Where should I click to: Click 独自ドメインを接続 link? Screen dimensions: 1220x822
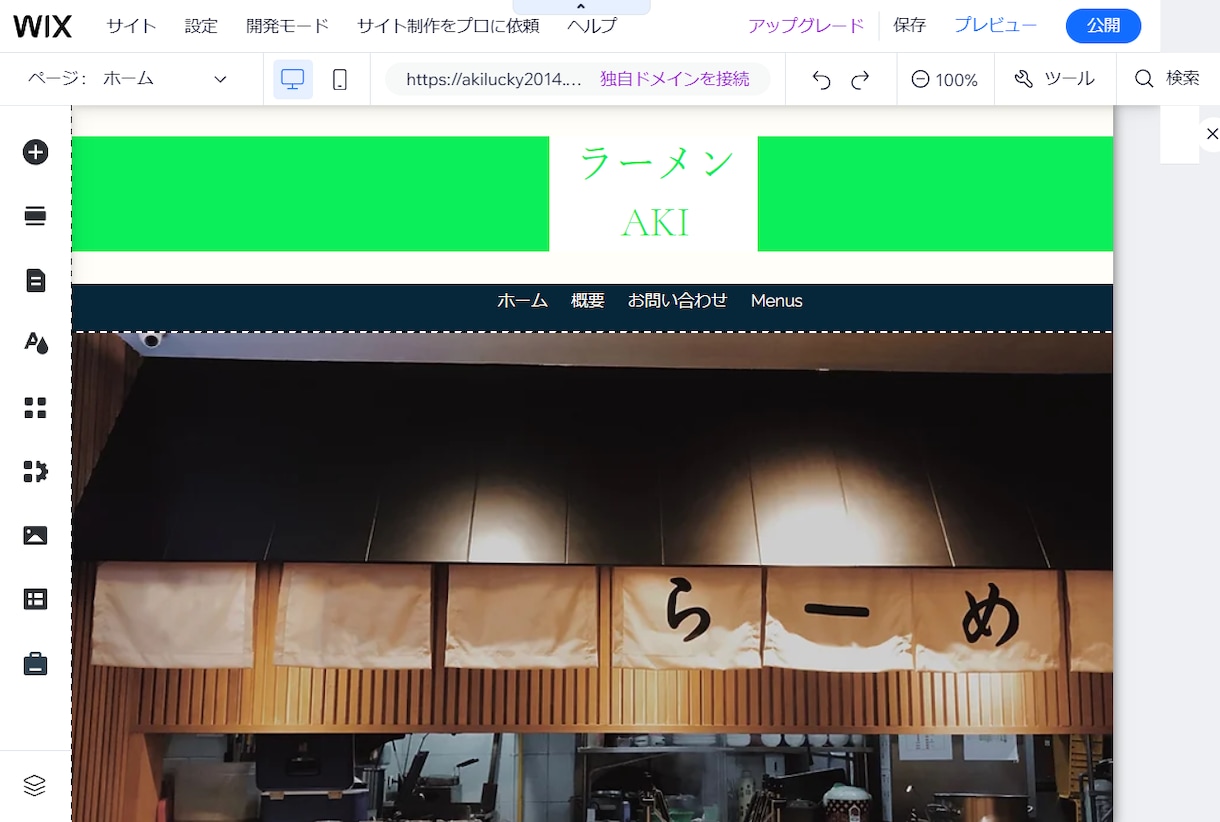click(x=675, y=79)
